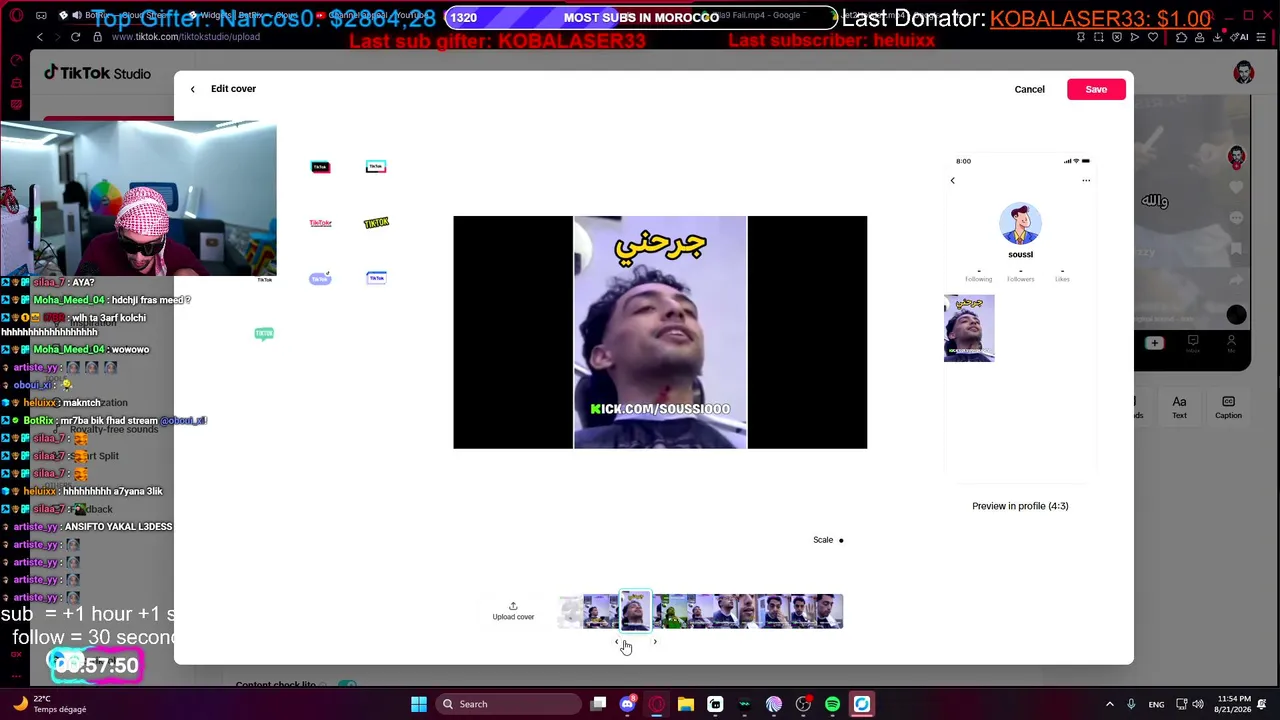Click the 'Preview in profile (4:3)' label
Viewport: 1280px width, 720px height.
pyautogui.click(x=1020, y=506)
